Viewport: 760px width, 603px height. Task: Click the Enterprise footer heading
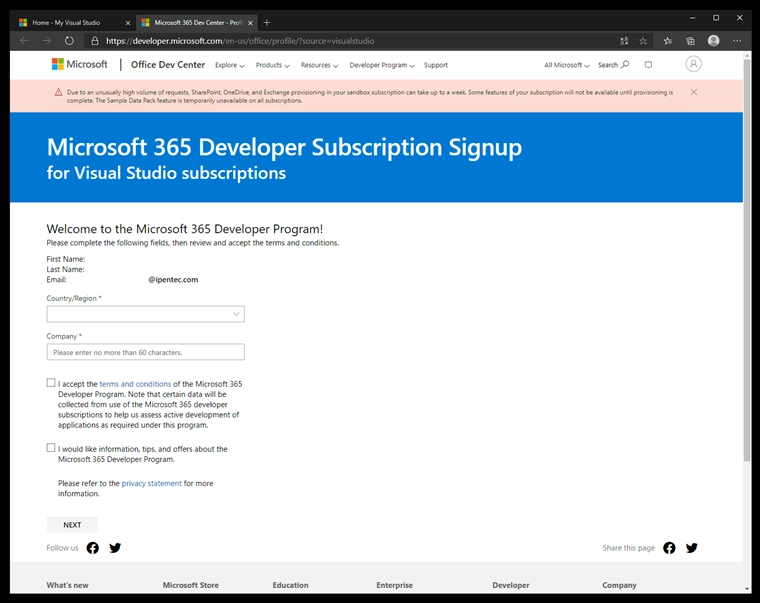tap(395, 585)
